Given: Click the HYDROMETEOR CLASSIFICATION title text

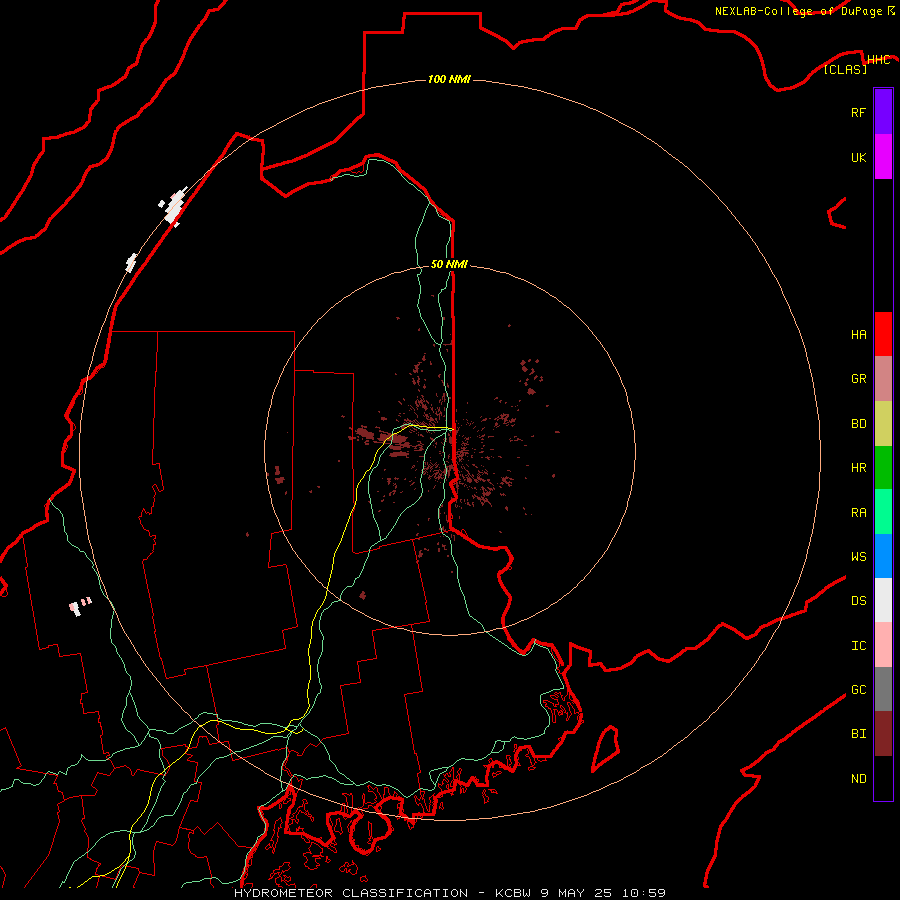Looking at the screenshot, I should pos(351,893).
